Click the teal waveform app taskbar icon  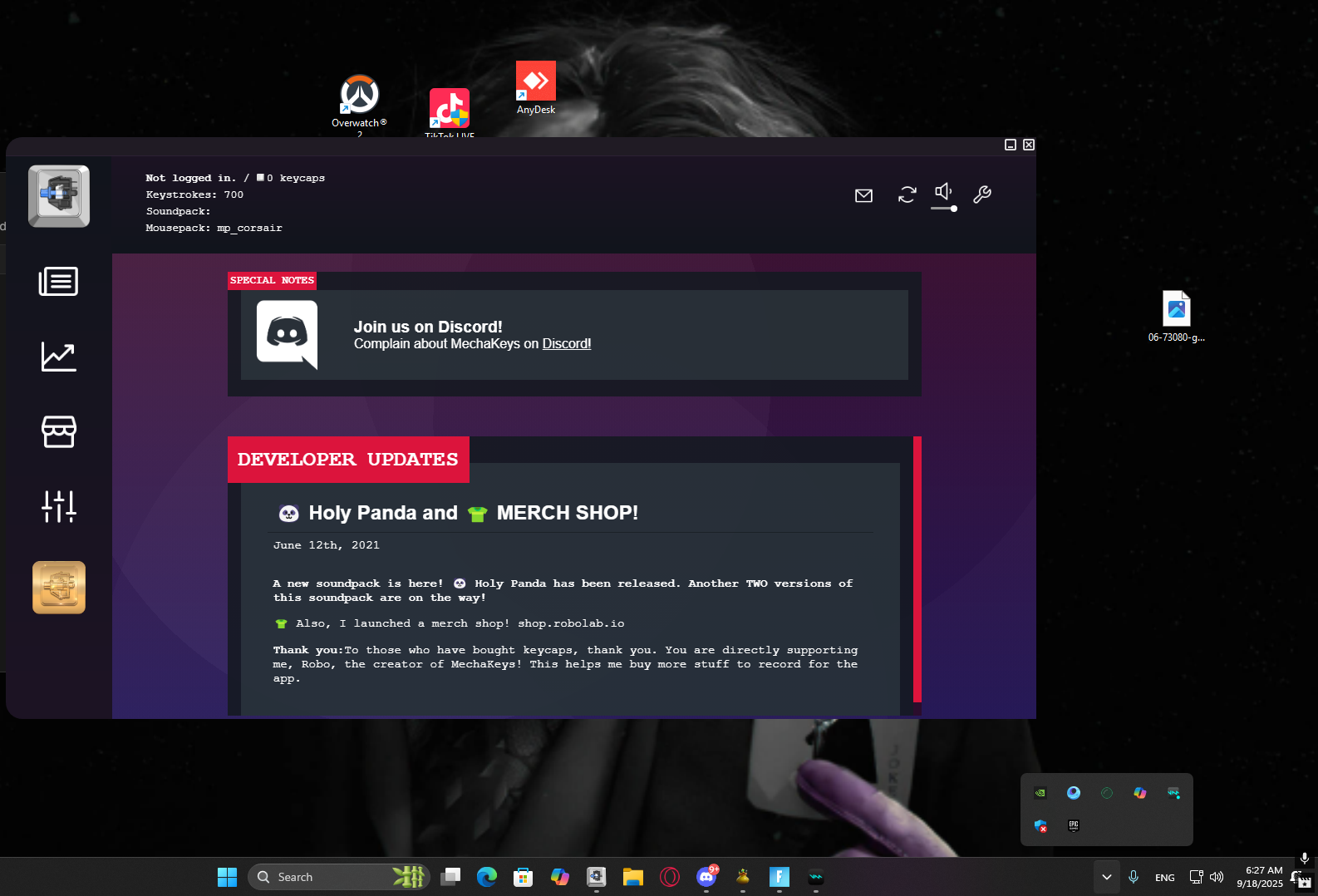(x=816, y=877)
